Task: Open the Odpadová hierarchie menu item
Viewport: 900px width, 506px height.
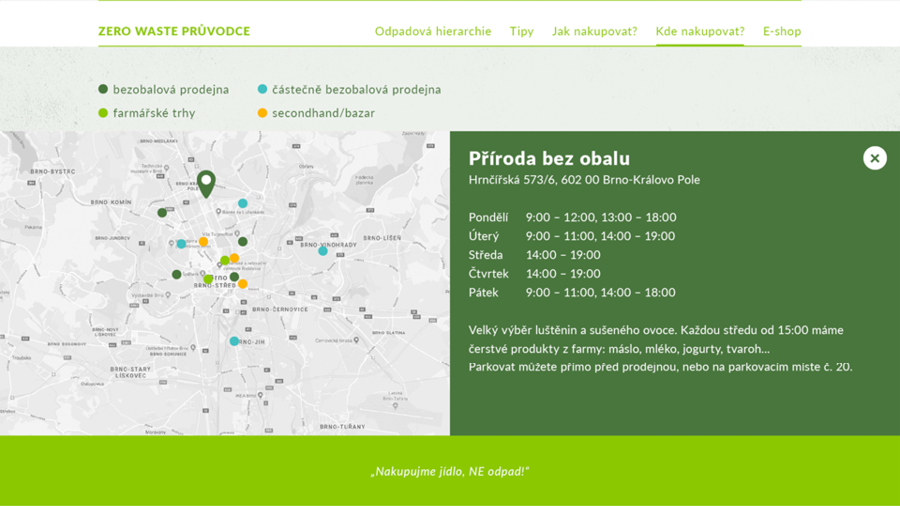Action: click(x=432, y=31)
